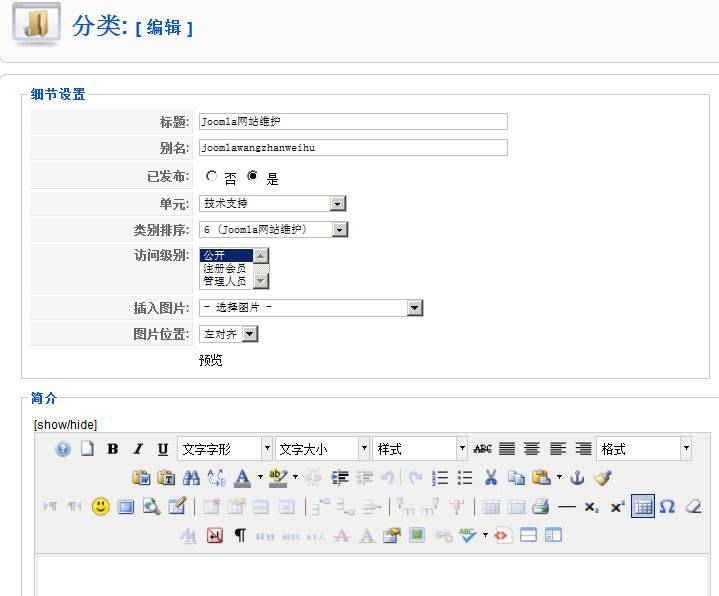Paste as plain text icon

click(166, 478)
